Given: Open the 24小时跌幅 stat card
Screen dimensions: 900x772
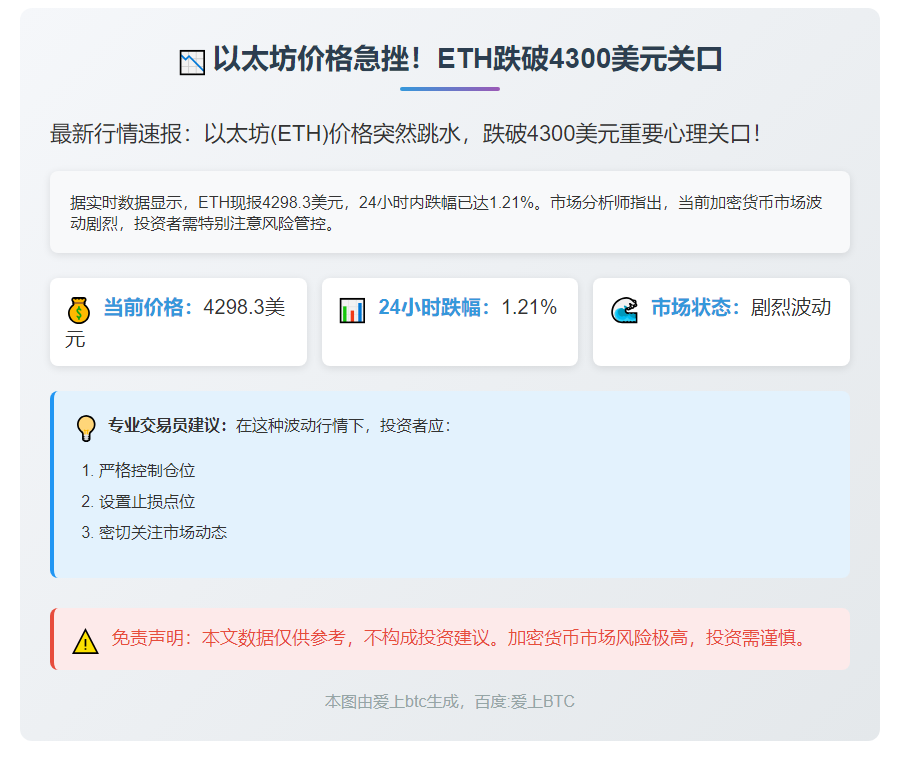Looking at the screenshot, I should pyautogui.click(x=449, y=321).
